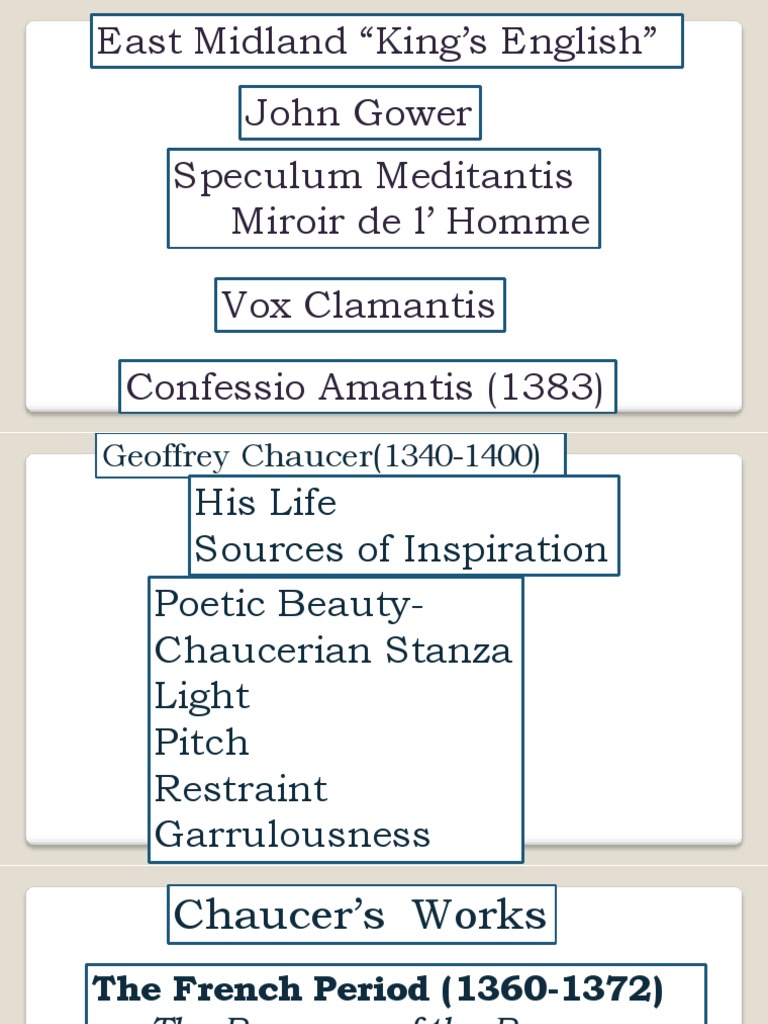Select the Miroir de l' Homme text
The height and width of the screenshot is (1024, 768).
tap(410, 221)
